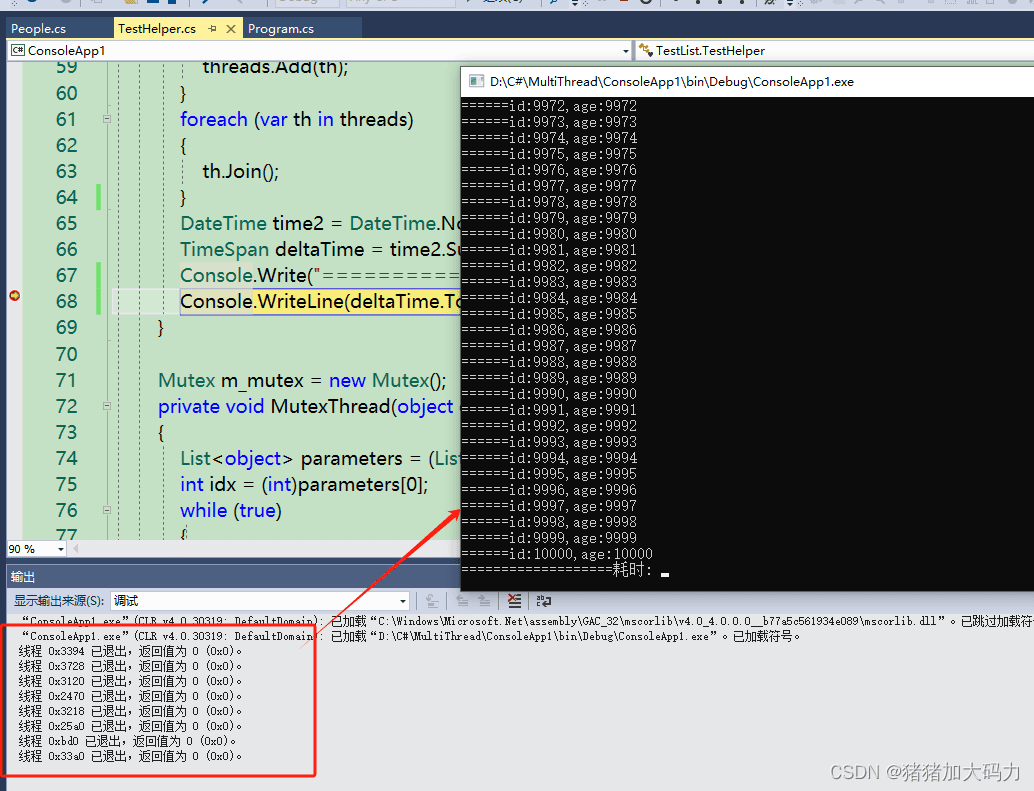The height and width of the screenshot is (791, 1034).
Task: Collapse the MutexThread method at line 72
Action: (x=107, y=406)
